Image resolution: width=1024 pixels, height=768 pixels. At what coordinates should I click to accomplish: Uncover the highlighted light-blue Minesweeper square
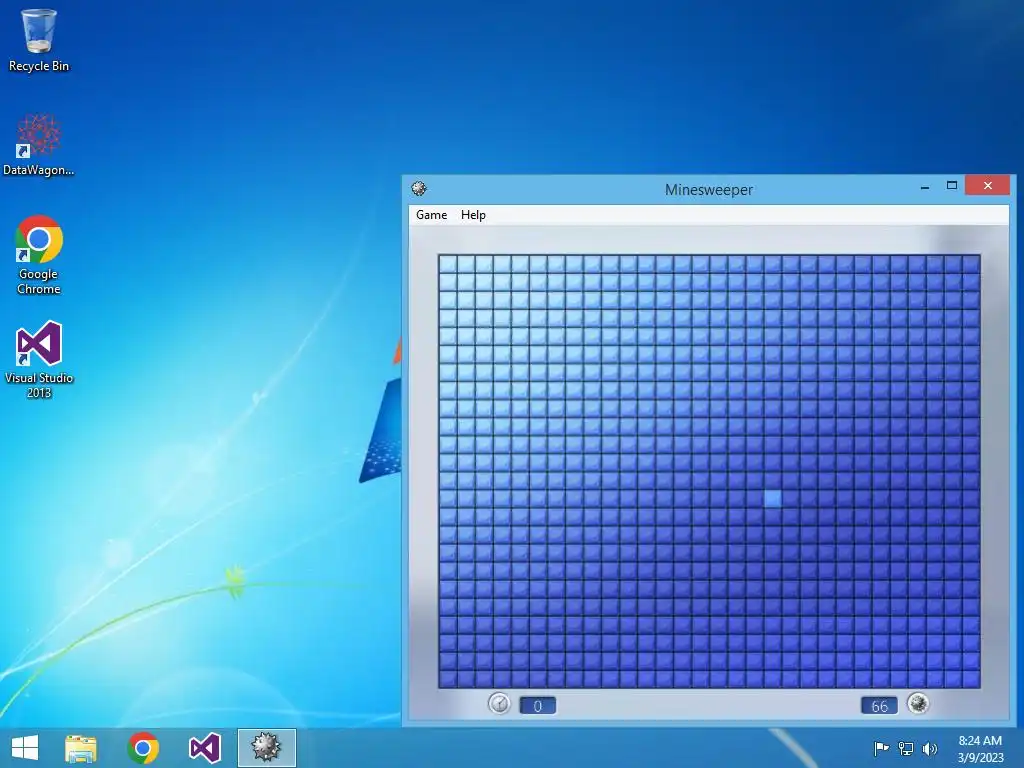[773, 499]
